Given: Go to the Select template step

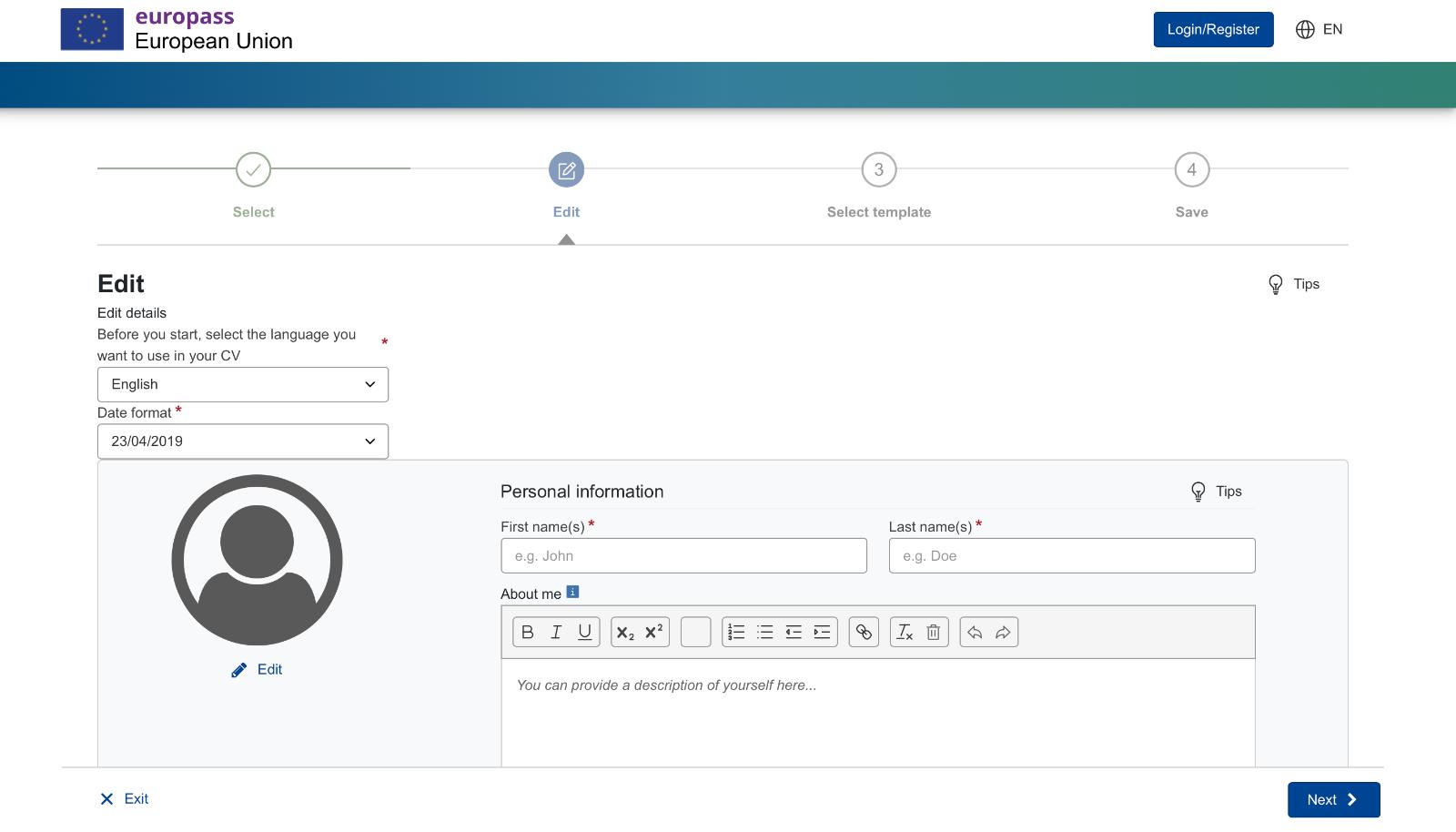Looking at the screenshot, I should click(878, 170).
